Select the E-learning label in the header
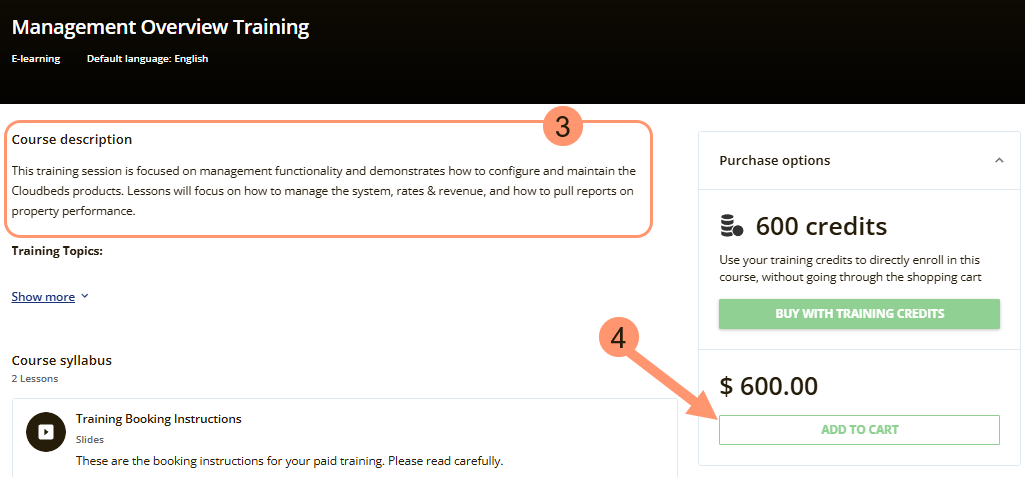Image resolution: width=1025 pixels, height=477 pixels. pos(36,59)
